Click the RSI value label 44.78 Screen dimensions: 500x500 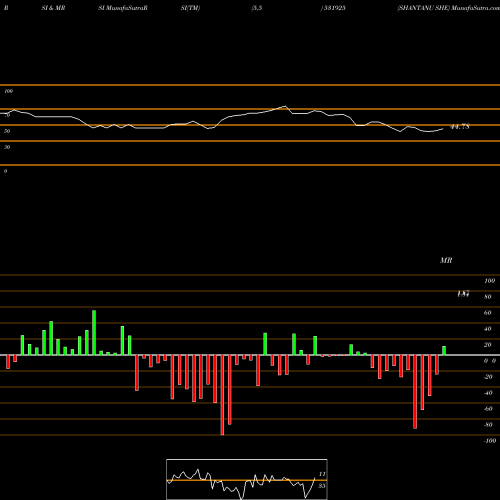click(460, 127)
